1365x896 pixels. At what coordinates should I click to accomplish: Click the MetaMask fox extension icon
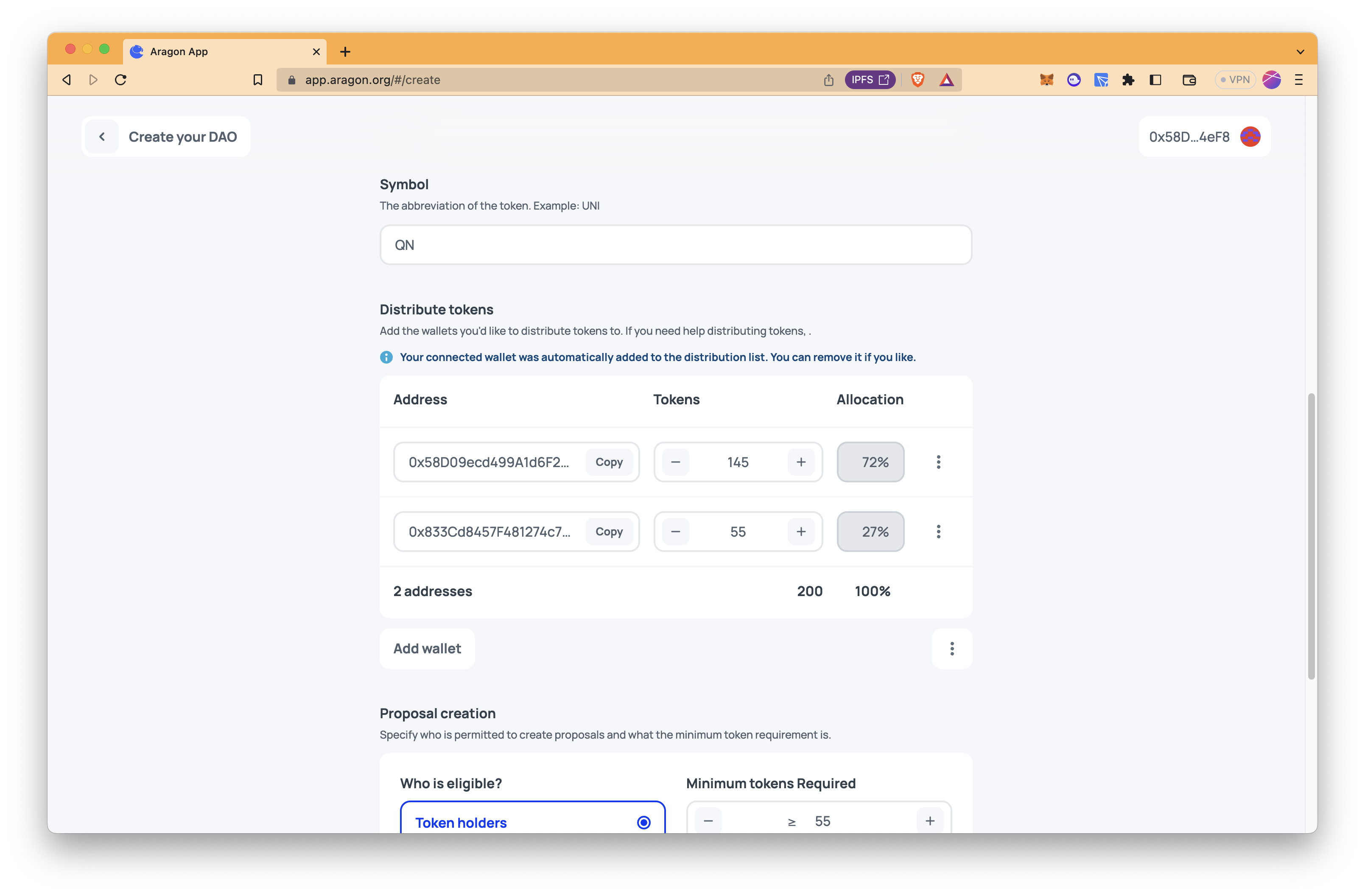[x=1046, y=80]
